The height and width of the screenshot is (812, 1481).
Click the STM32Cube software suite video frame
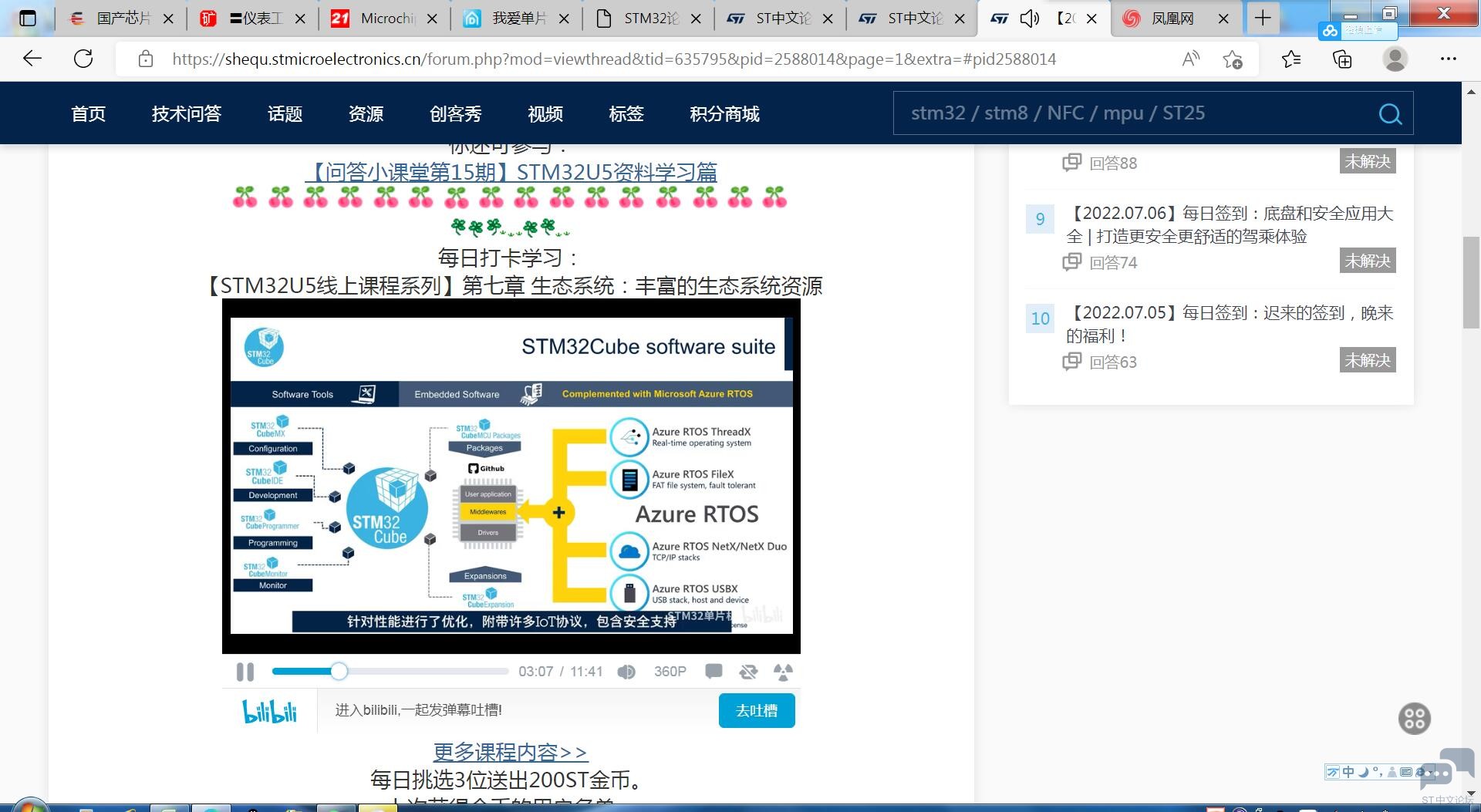click(x=511, y=476)
